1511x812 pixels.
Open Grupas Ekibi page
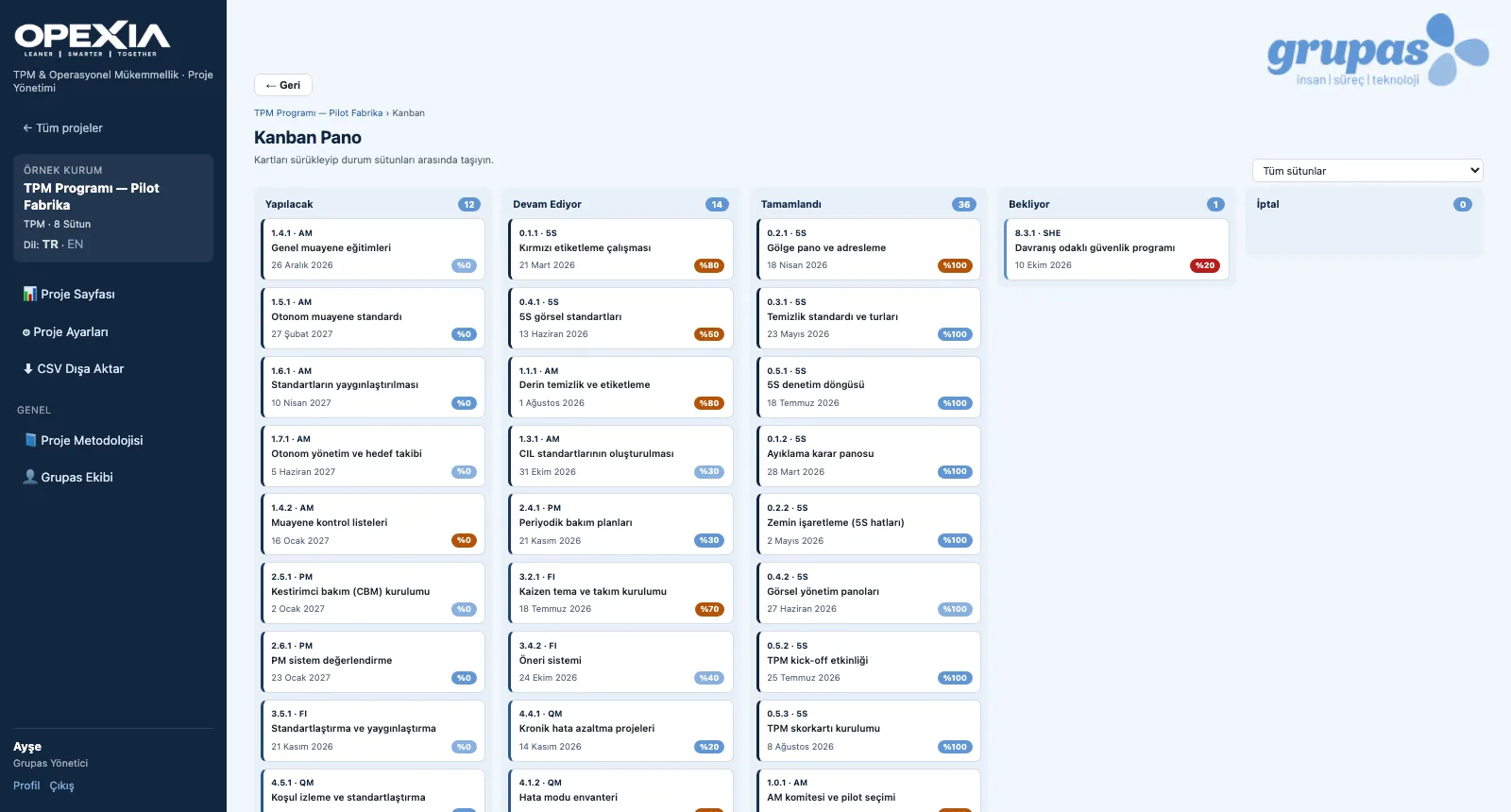[x=68, y=478]
